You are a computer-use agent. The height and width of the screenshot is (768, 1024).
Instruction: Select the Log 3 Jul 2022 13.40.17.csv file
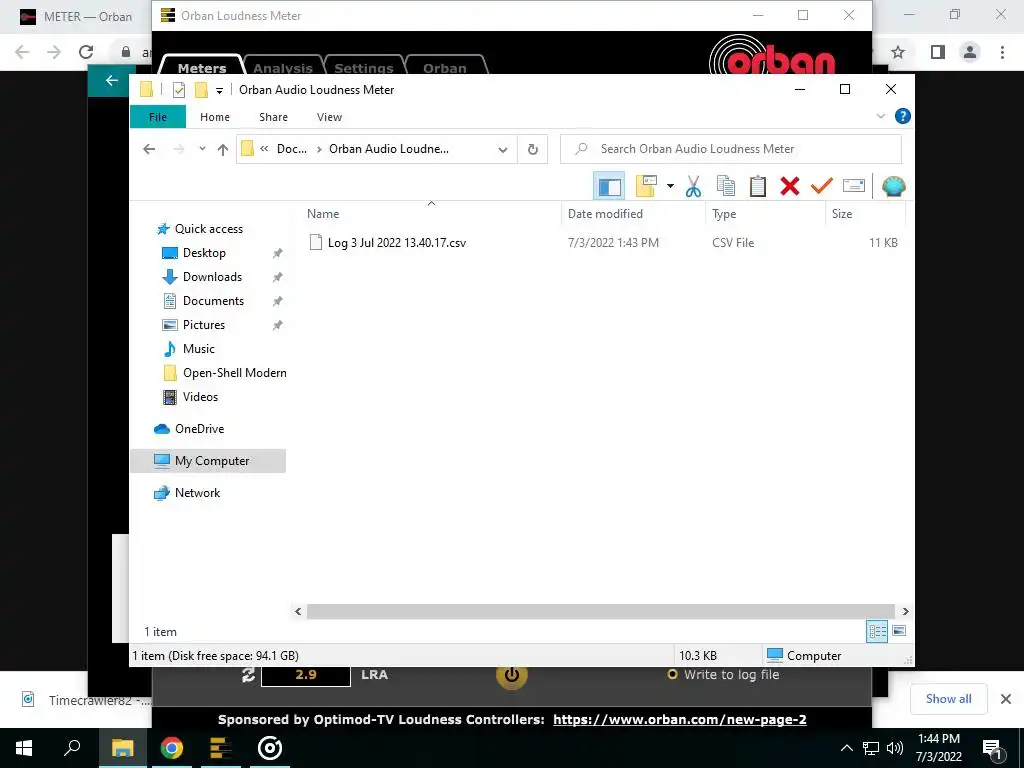coord(396,243)
